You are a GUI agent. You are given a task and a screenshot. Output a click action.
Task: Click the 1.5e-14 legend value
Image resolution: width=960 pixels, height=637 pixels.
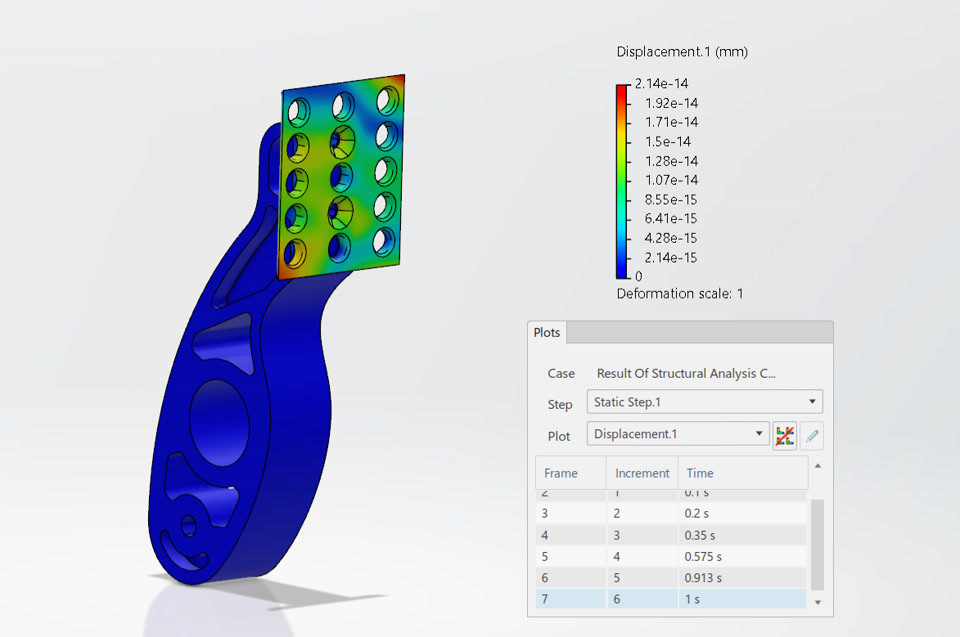tap(667, 141)
